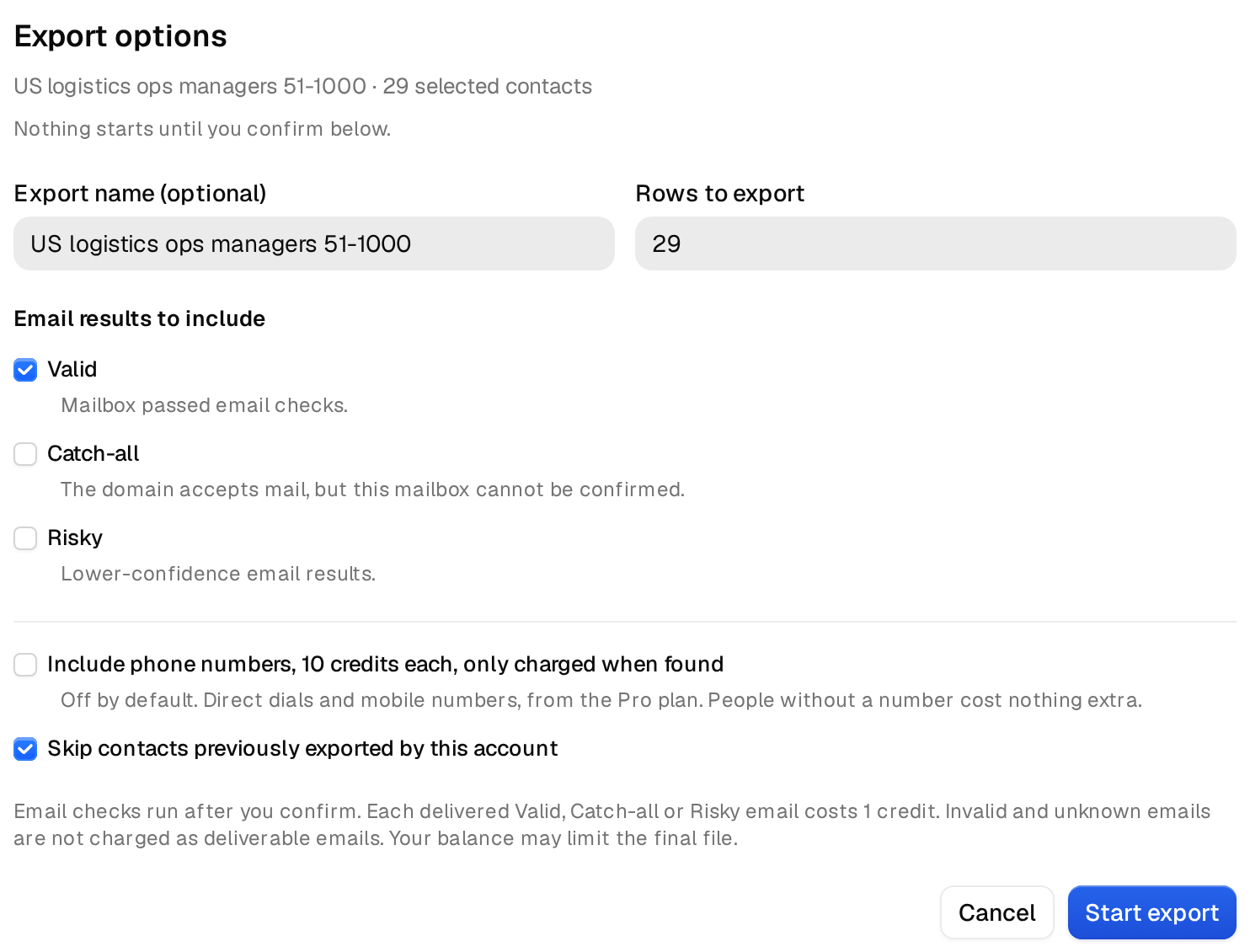Click the 'Export name (optional)' label
1250x952 pixels.
coord(140,194)
